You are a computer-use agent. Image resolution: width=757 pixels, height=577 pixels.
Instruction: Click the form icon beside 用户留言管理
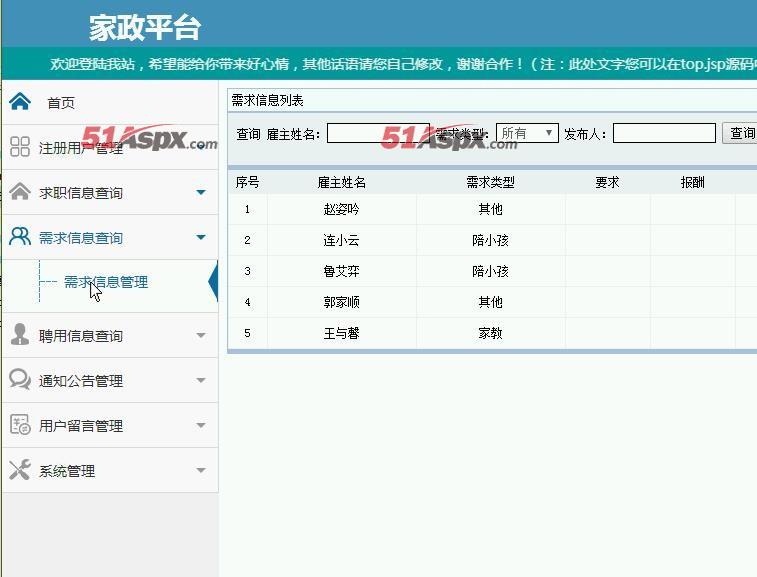[x=20, y=424]
